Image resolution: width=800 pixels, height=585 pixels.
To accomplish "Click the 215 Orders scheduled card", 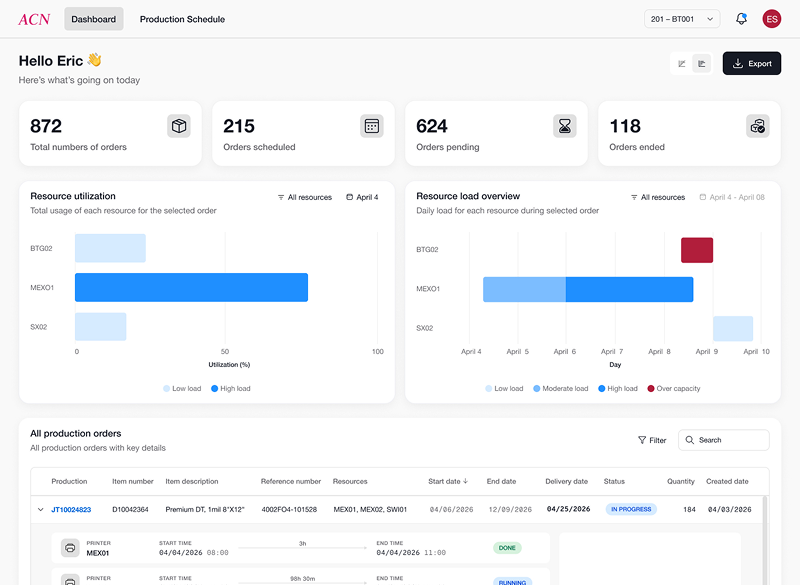I will 303,133.
